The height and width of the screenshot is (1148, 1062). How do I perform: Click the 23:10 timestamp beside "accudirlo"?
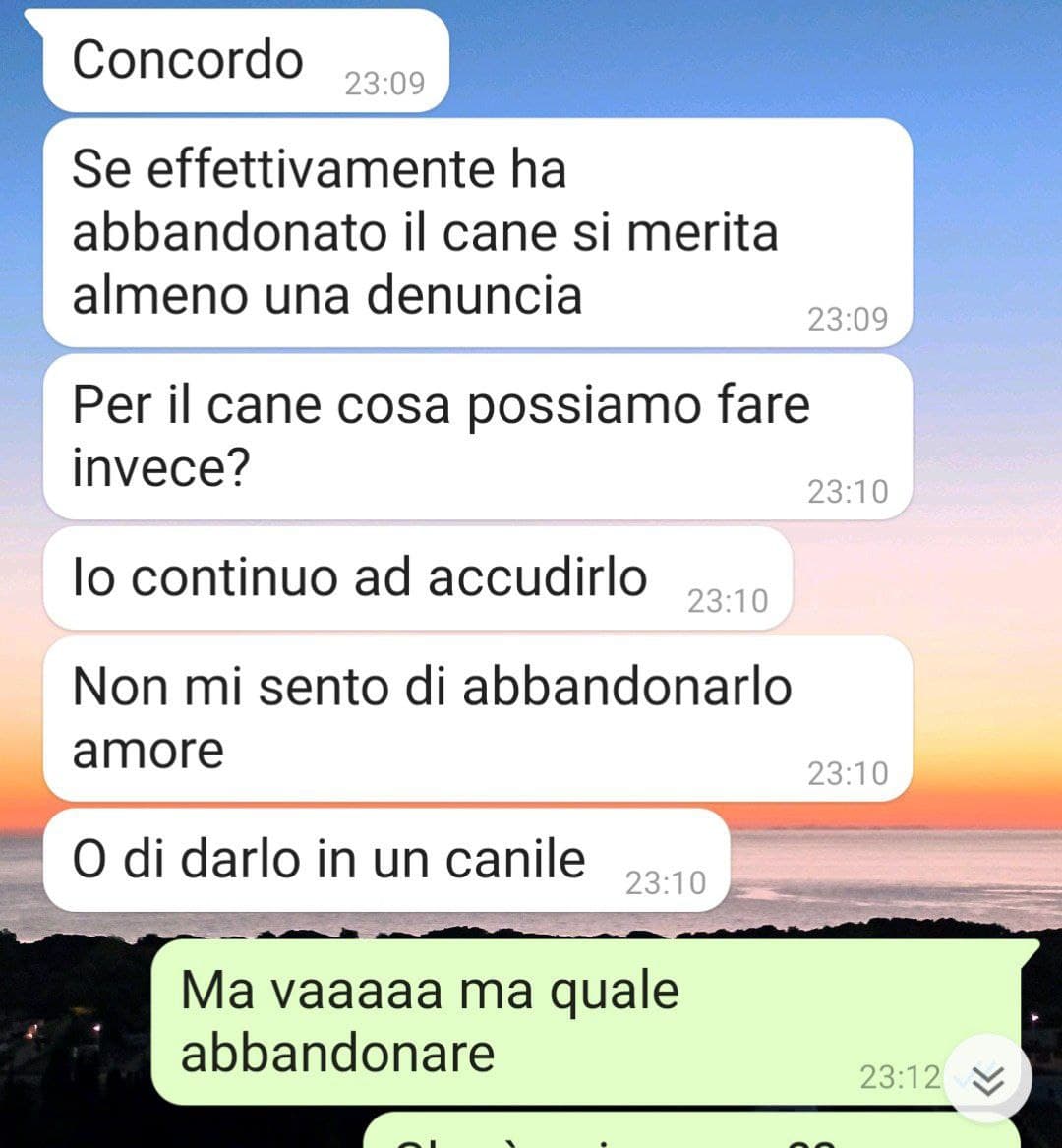(728, 601)
